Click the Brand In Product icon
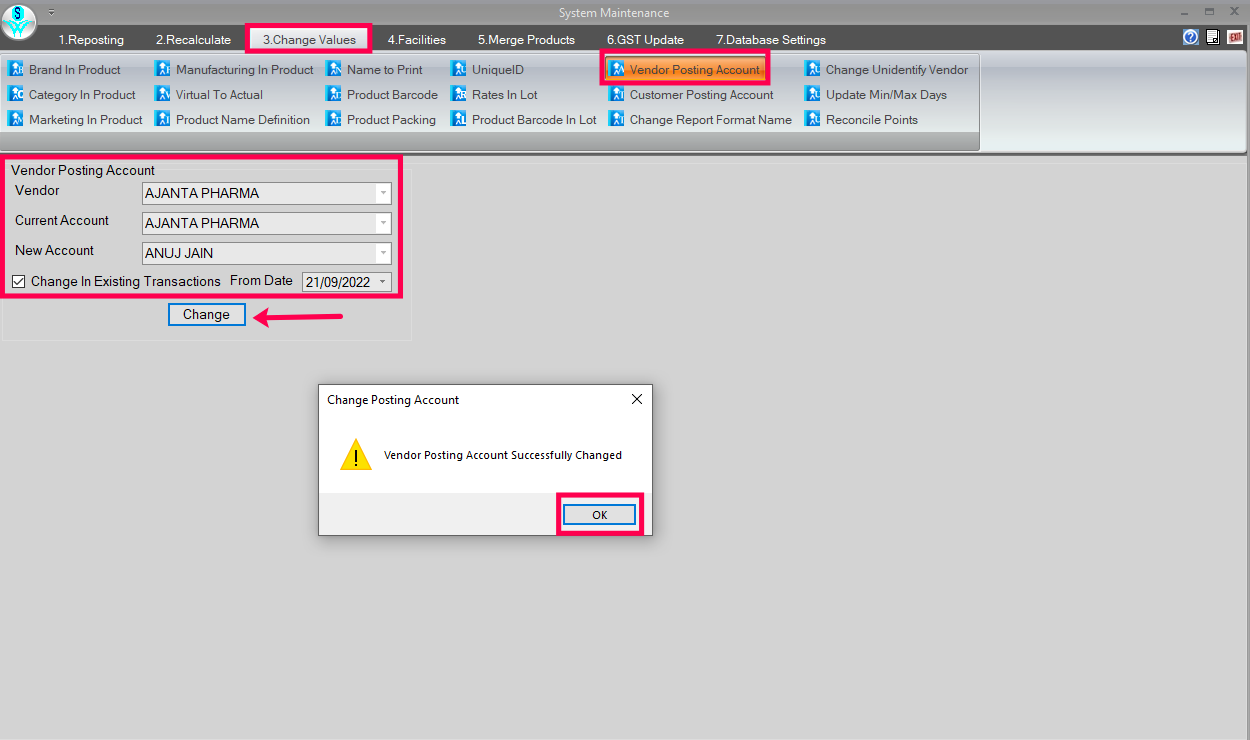This screenshot has width=1250, height=740. 16,70
